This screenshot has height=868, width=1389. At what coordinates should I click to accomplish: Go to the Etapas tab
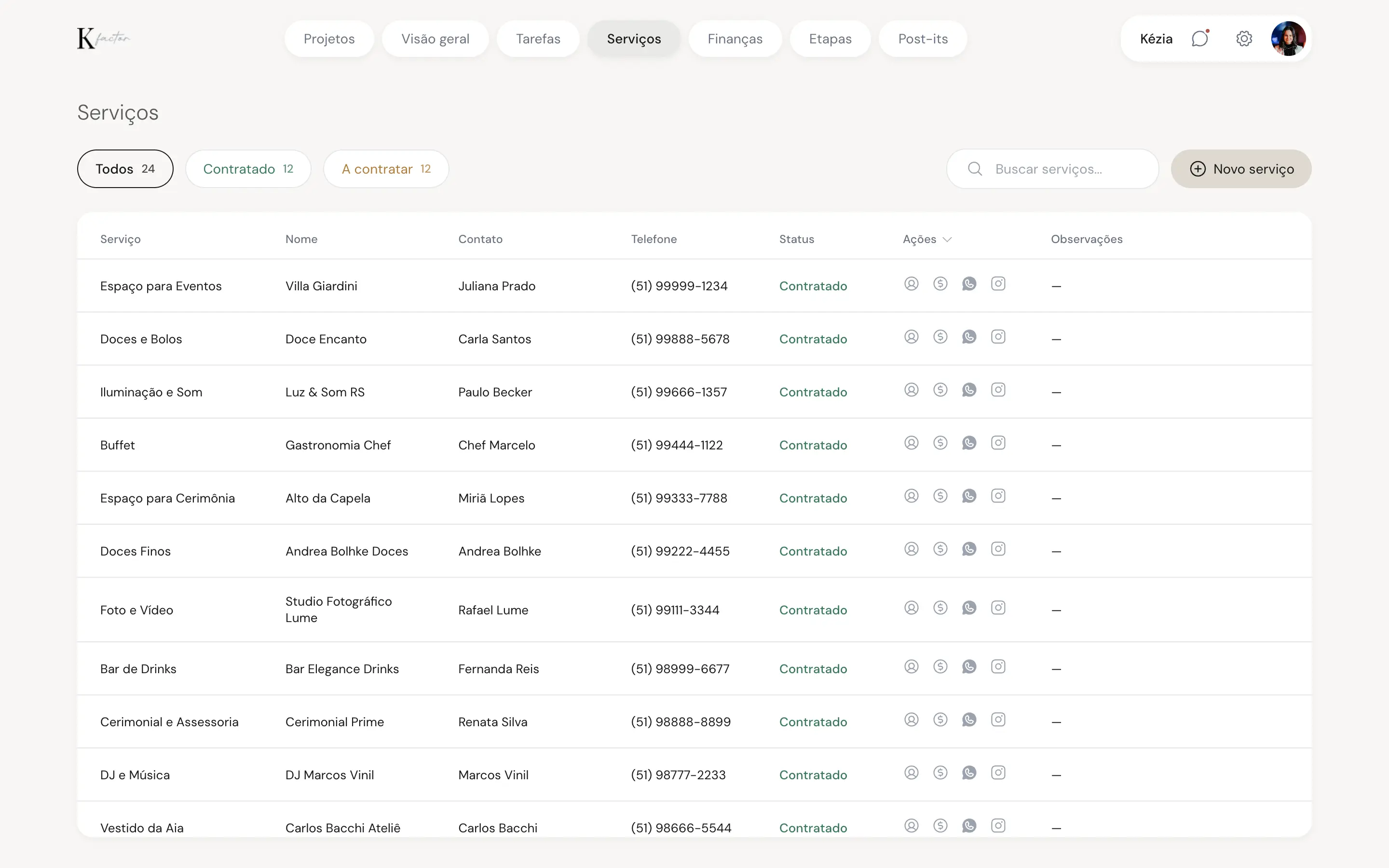pos(830,39)
